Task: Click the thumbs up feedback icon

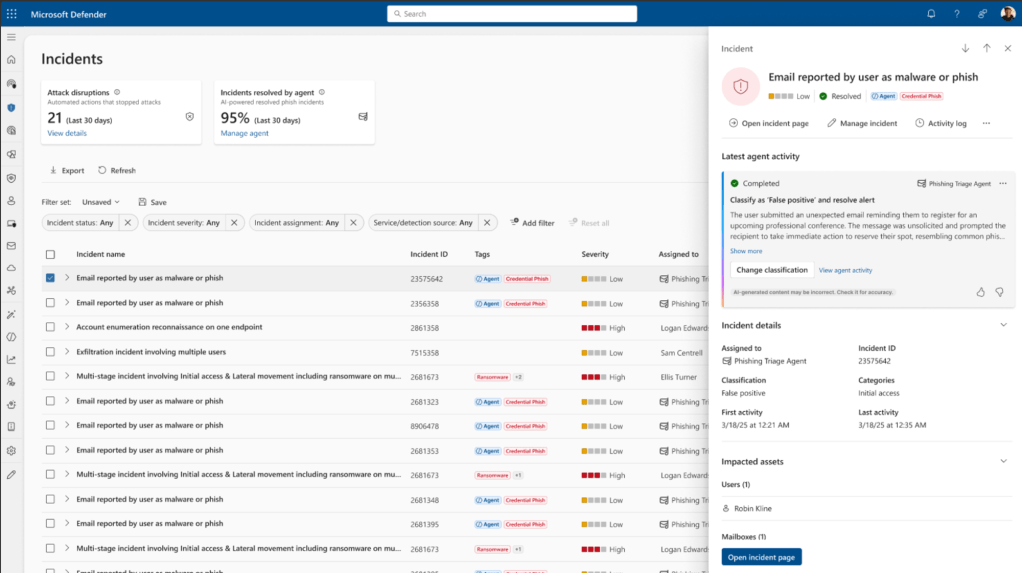Action: pyautogui.click(x=980, y=292)
